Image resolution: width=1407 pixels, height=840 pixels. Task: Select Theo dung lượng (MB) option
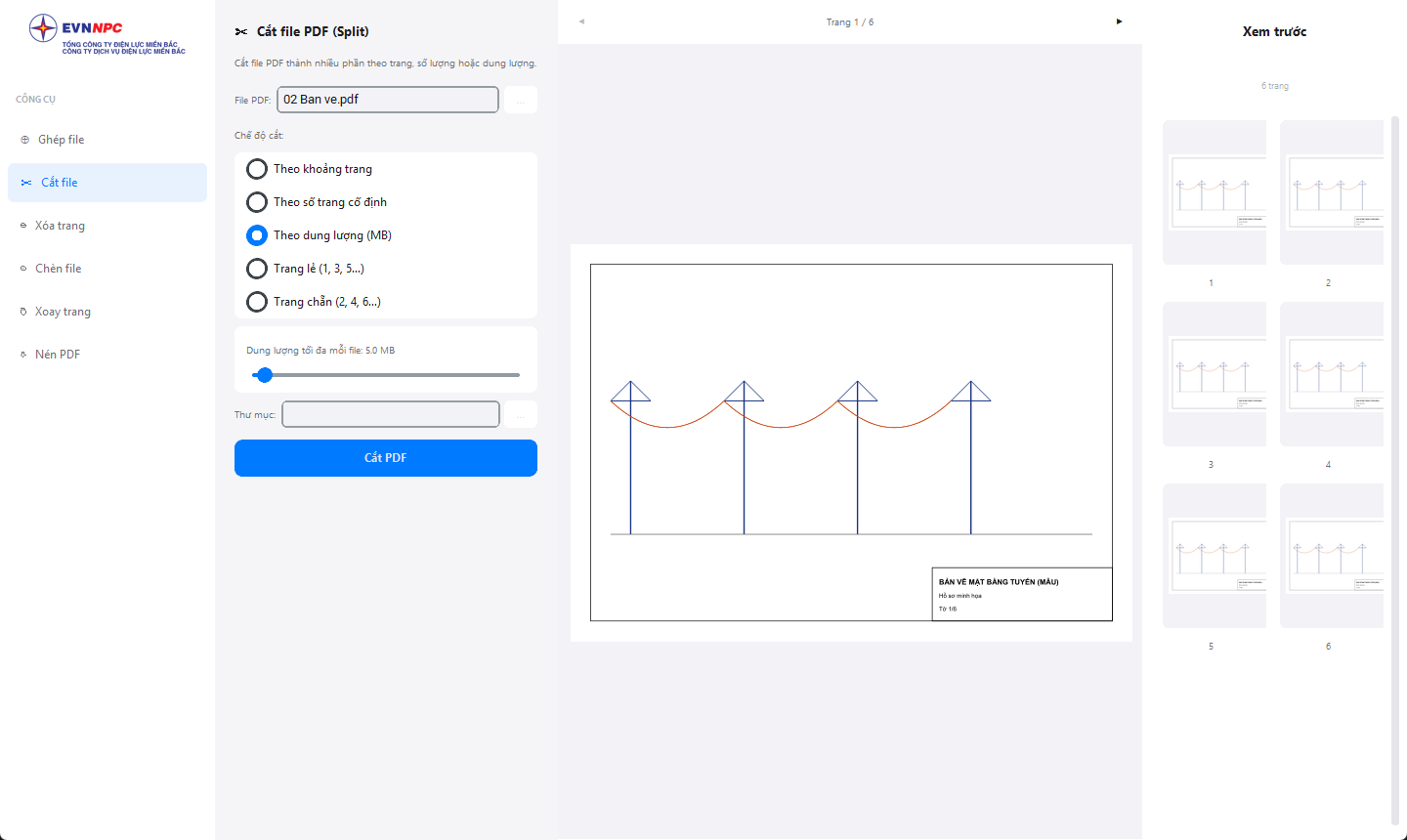click(257, 235)
